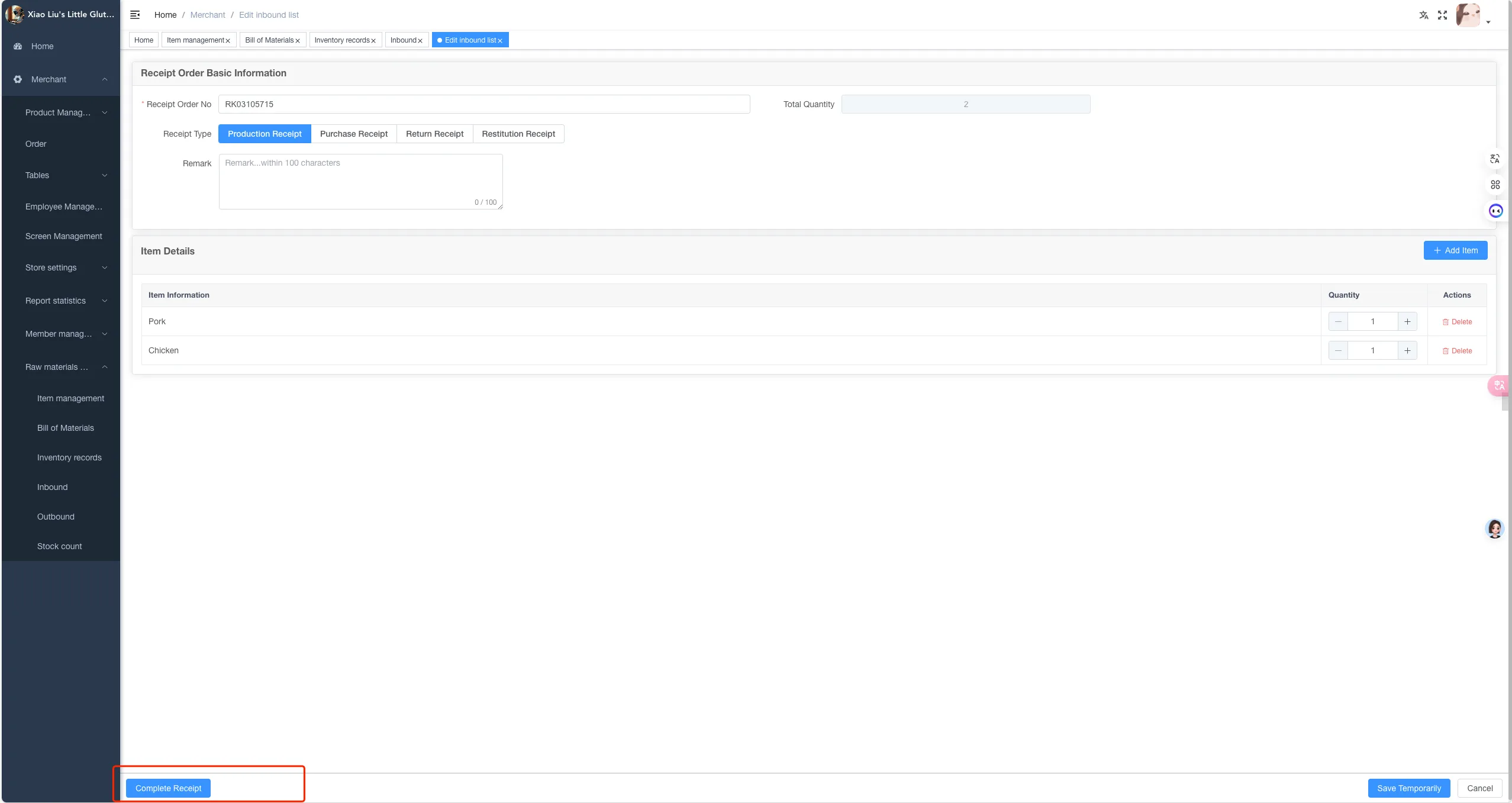Click the Pork quantity input
The height and width of the screenshot is (803, 1512).
point(1373,321)
